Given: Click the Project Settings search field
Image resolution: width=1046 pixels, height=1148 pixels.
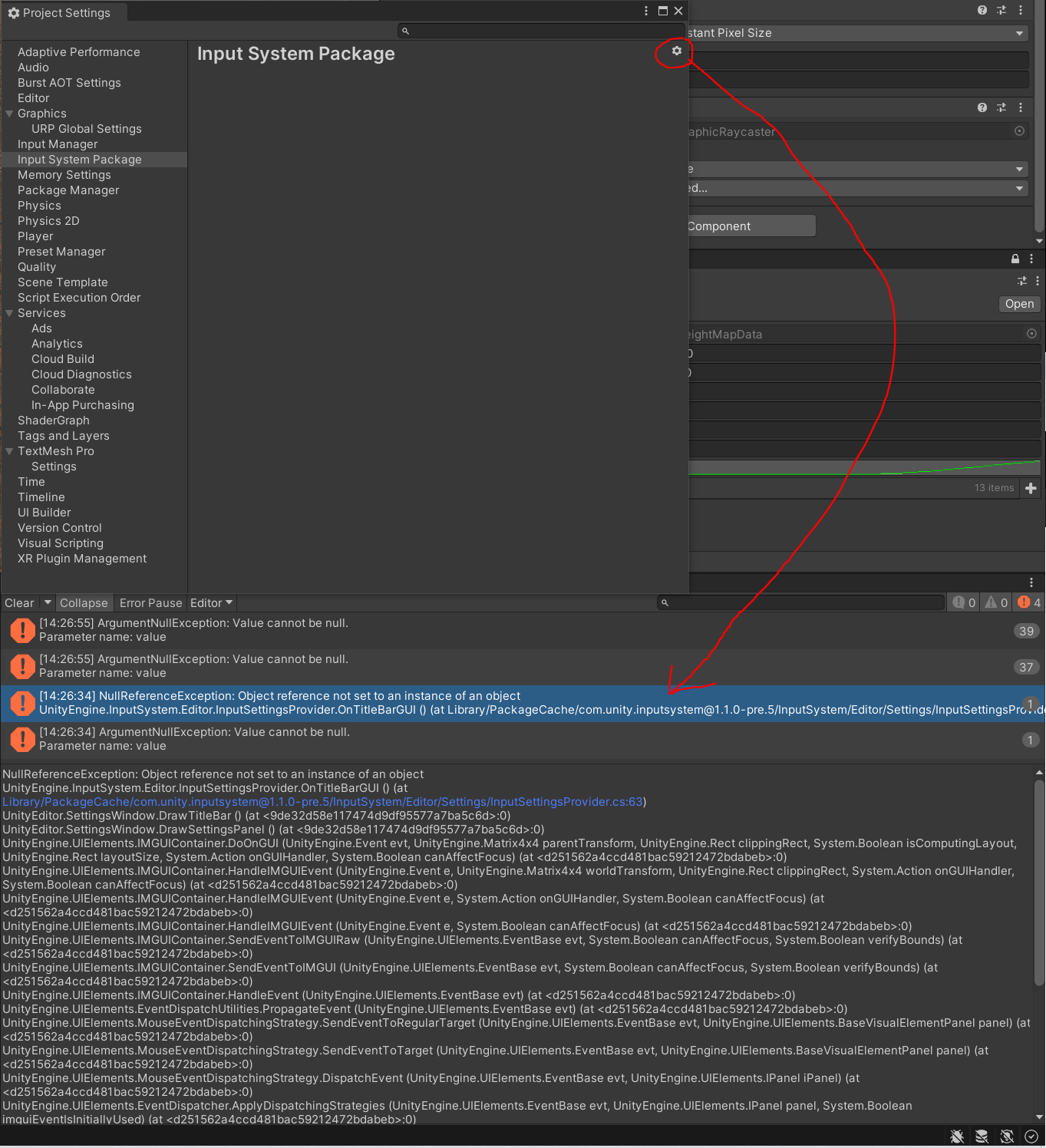Looking at the screenshot, I should coord(539,31).
